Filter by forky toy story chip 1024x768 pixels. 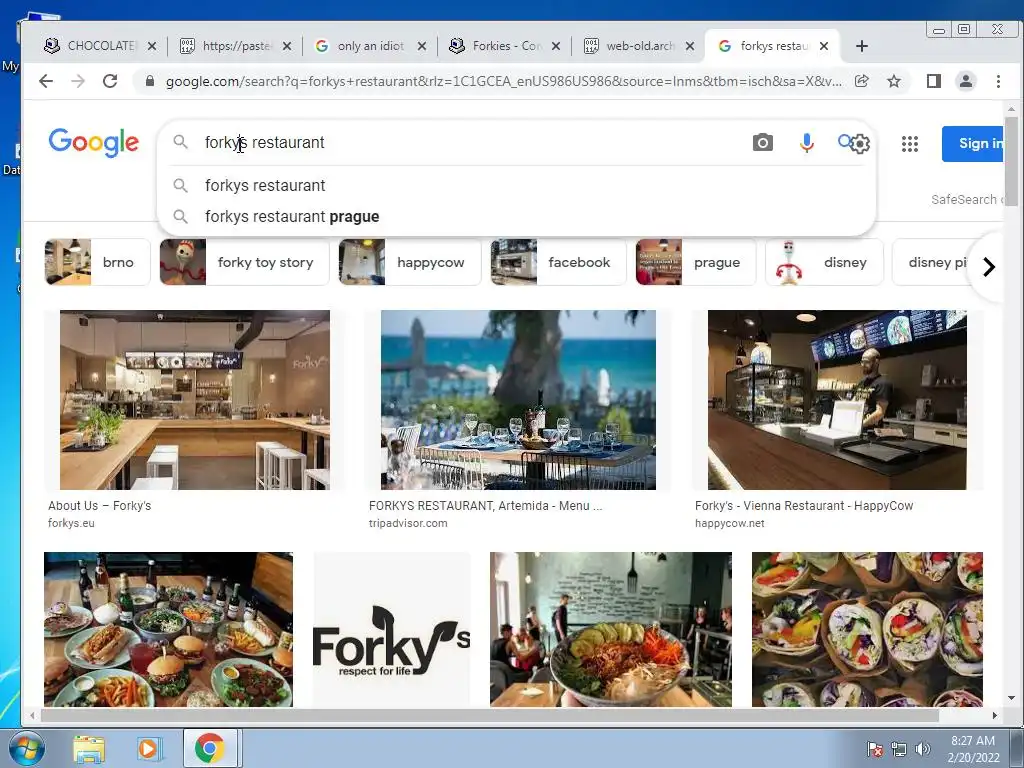[x=244, y=262]
